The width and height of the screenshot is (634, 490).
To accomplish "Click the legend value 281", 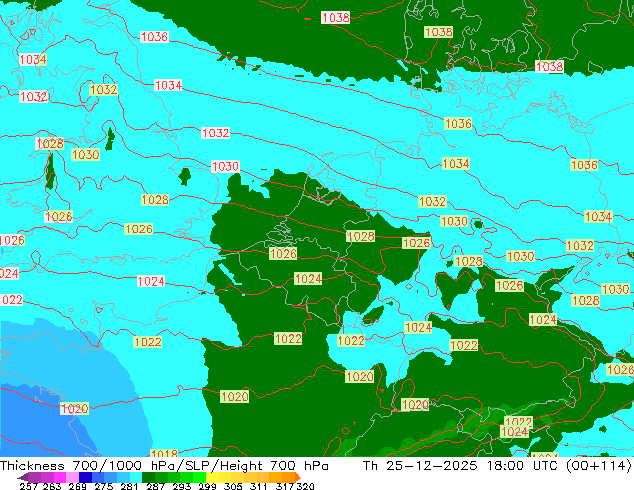I will coord(129,486).
